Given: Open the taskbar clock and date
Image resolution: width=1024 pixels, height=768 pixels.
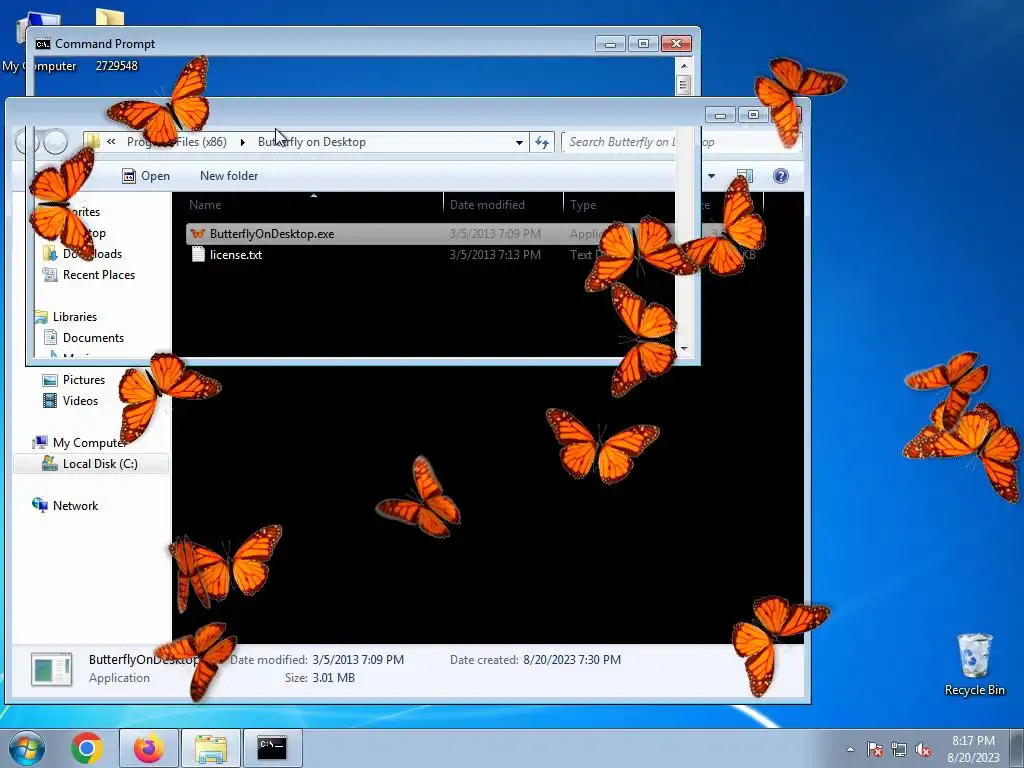Looking at the screenshot, I should [973, 749].
